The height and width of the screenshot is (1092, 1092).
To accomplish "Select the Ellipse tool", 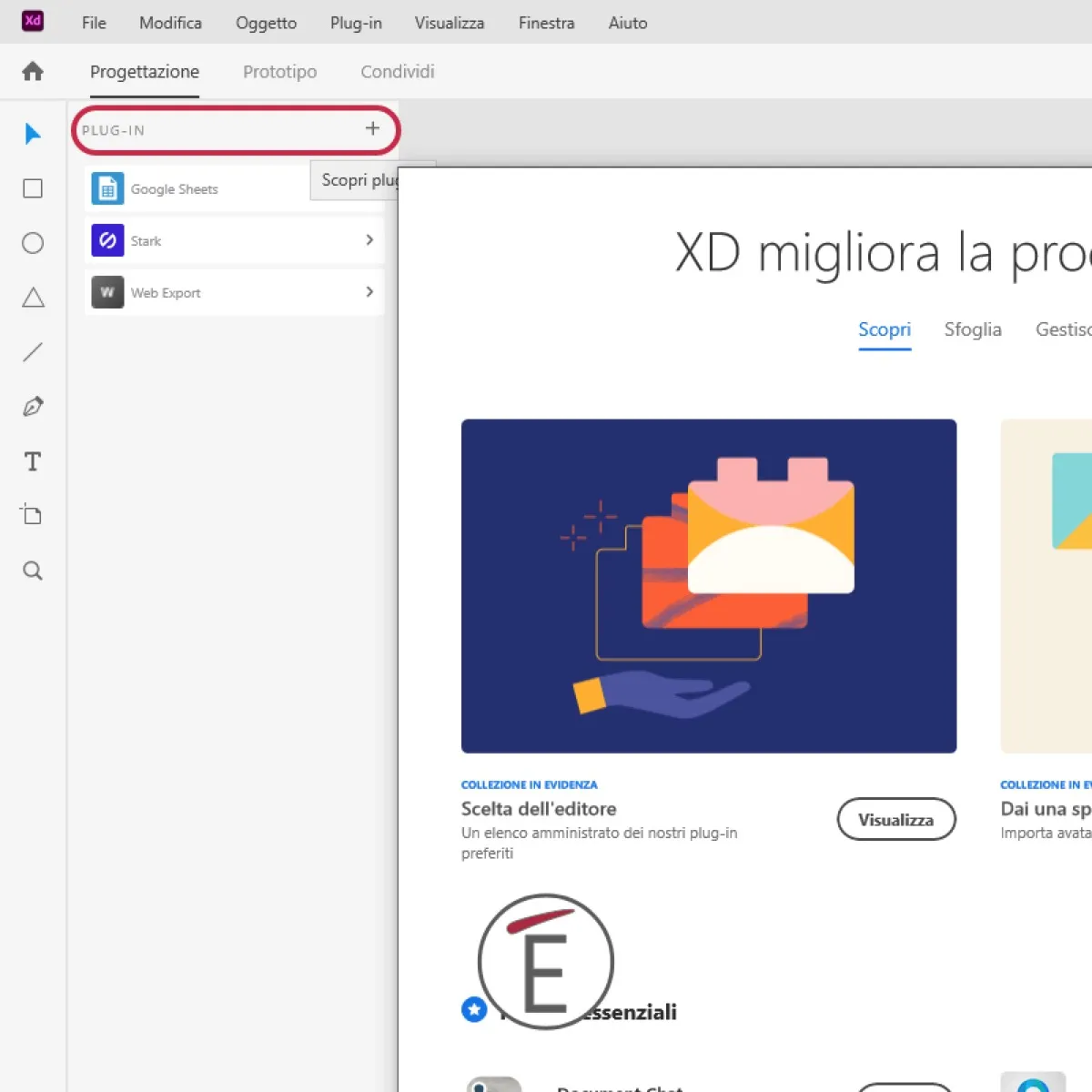I will pos(32,243).
